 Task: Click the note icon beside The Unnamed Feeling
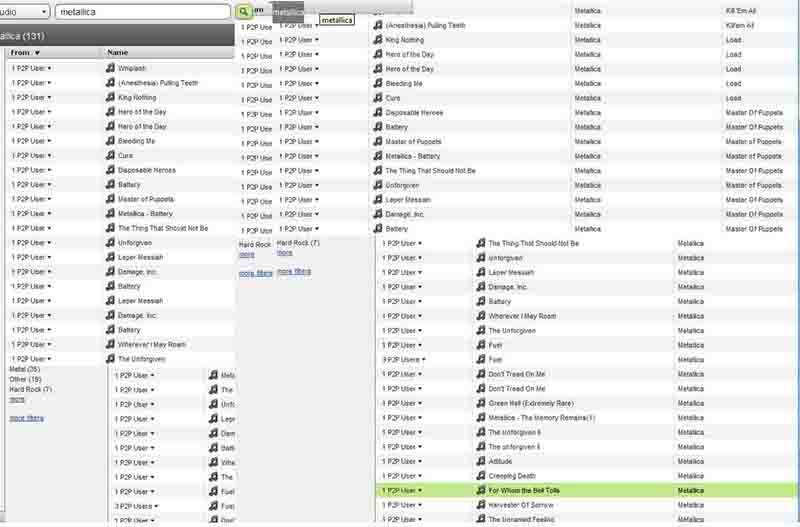[x=481, y=519]
